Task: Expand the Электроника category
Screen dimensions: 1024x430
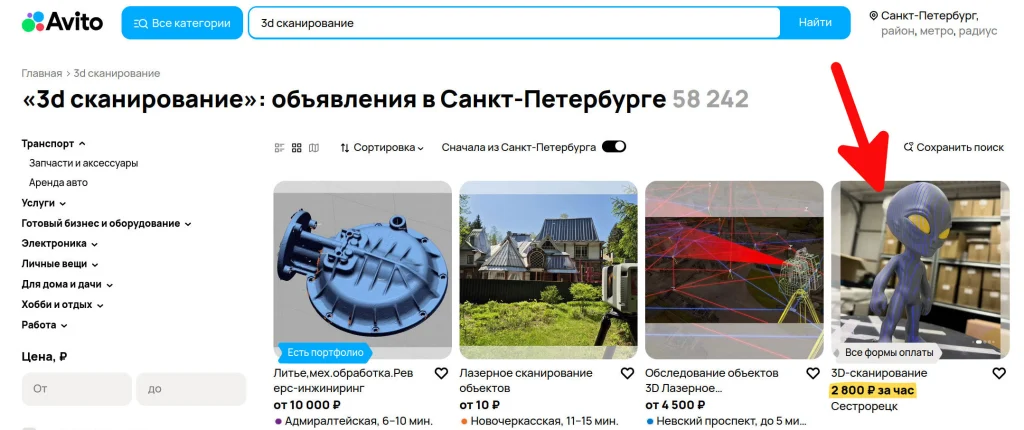Action: (x=59, y=244)
